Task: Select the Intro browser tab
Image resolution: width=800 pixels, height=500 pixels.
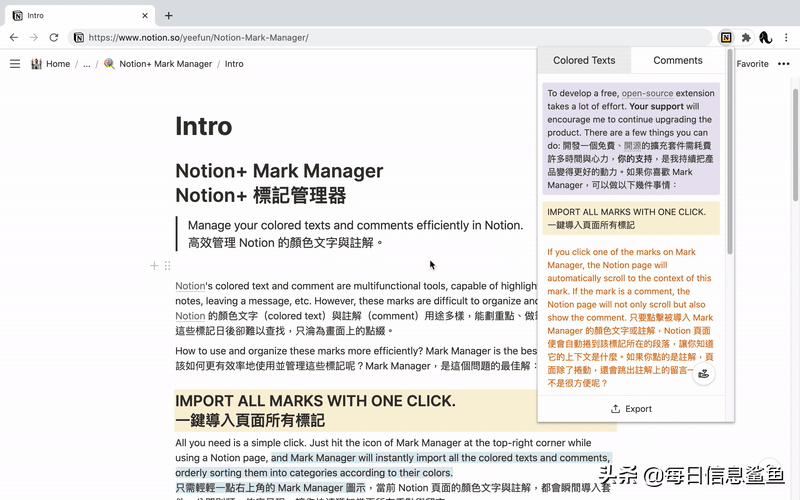Action: tap(80, 15)
